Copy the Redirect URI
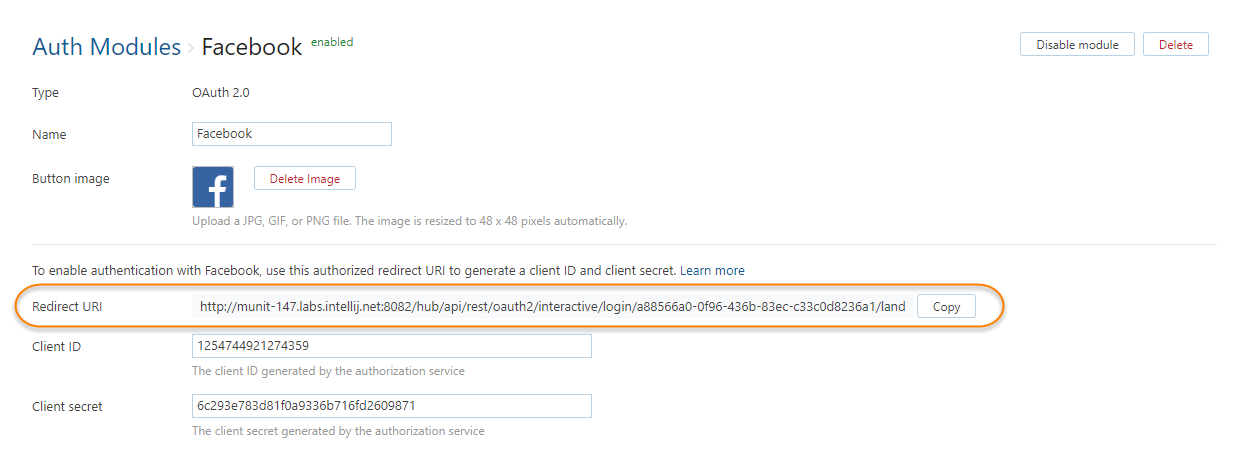Viewport: 1248px width, 456px height. [x=946, y=307]
